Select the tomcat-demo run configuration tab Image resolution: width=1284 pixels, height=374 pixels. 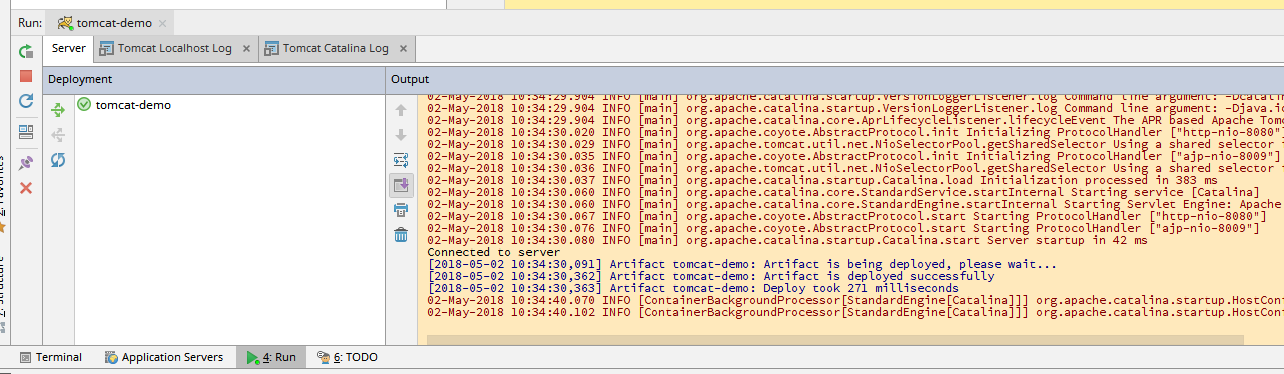point(113,22)
